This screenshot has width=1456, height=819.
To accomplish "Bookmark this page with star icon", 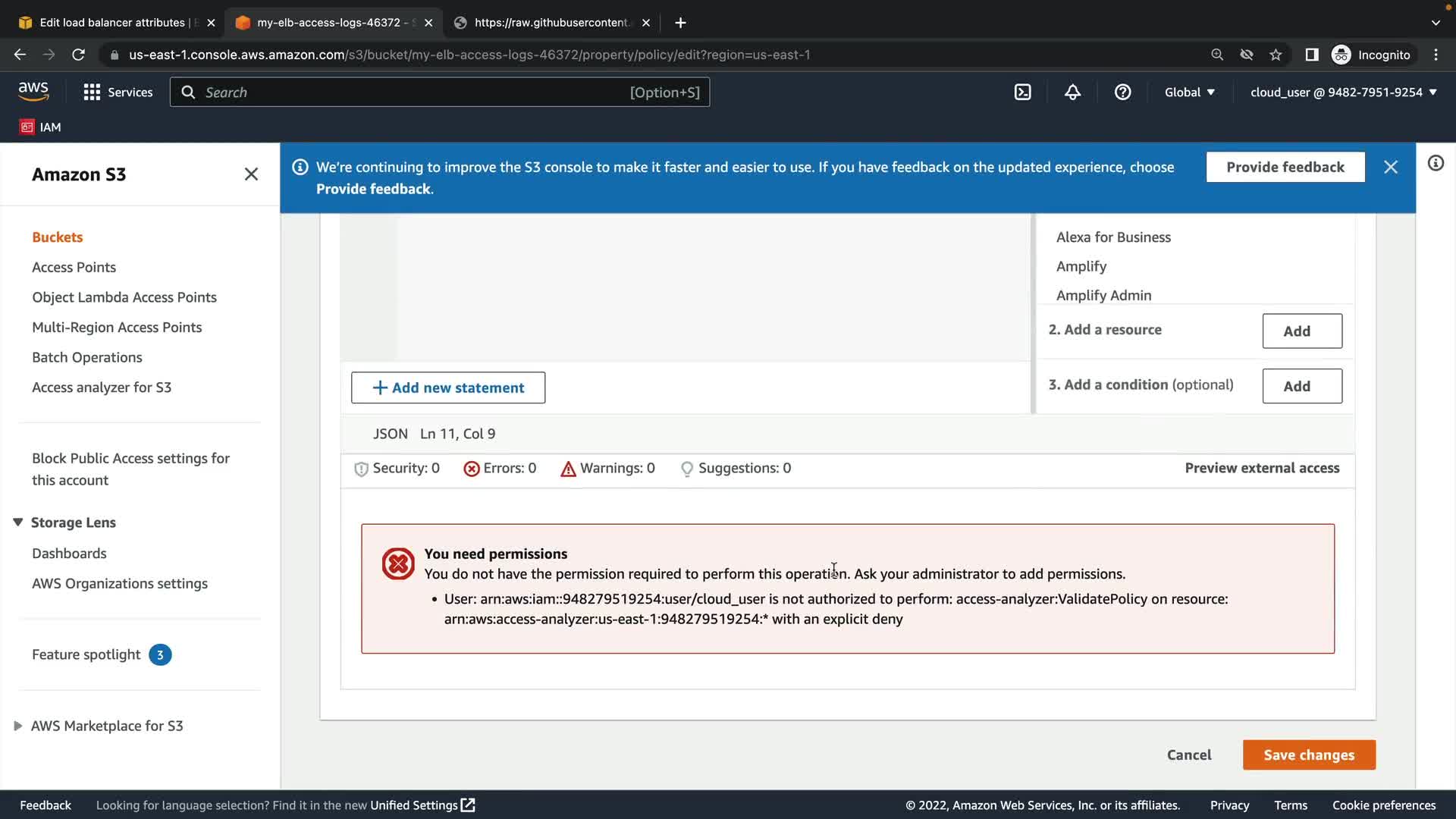I will coord(1276,55).
